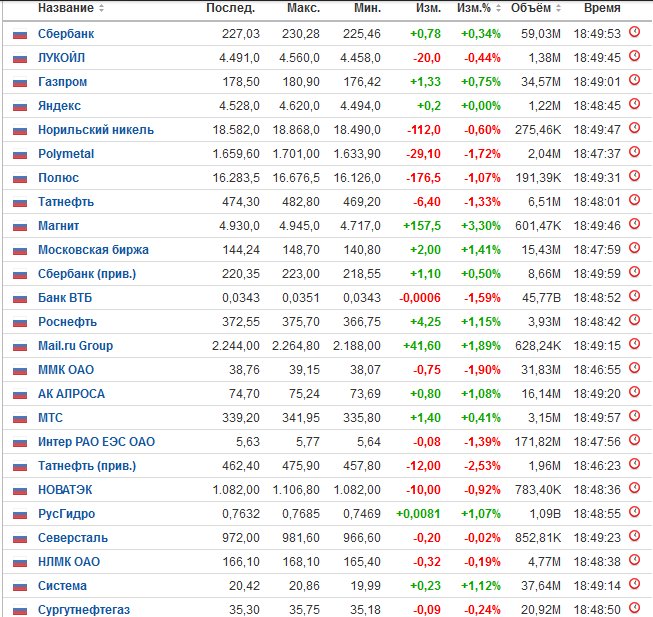Click the Russian flag icon next to Сбербанк

click(20, 35)
